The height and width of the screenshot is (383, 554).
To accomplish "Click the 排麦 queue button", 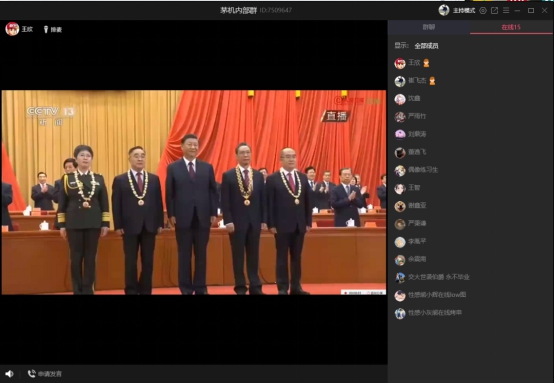I will 53,29.
